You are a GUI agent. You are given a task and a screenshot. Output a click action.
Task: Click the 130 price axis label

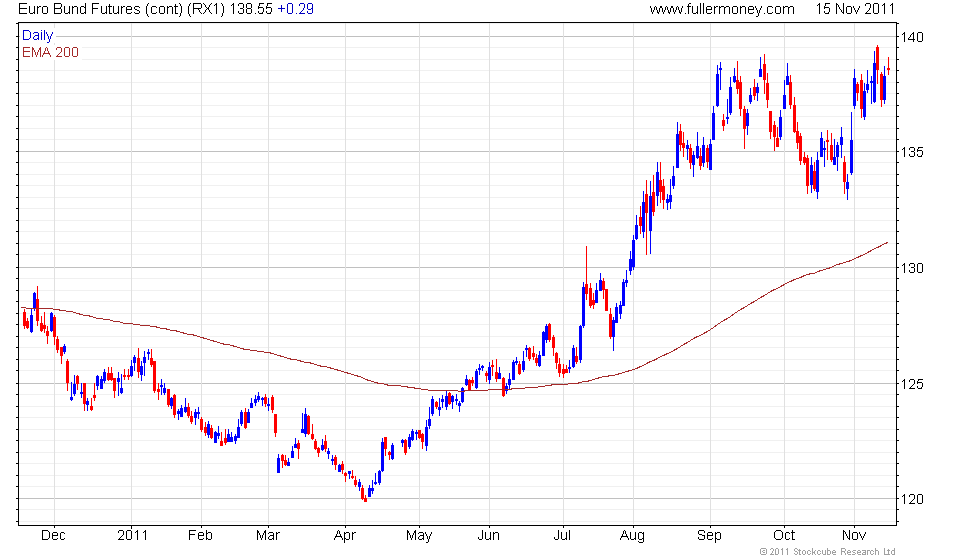tap(912, 268)
